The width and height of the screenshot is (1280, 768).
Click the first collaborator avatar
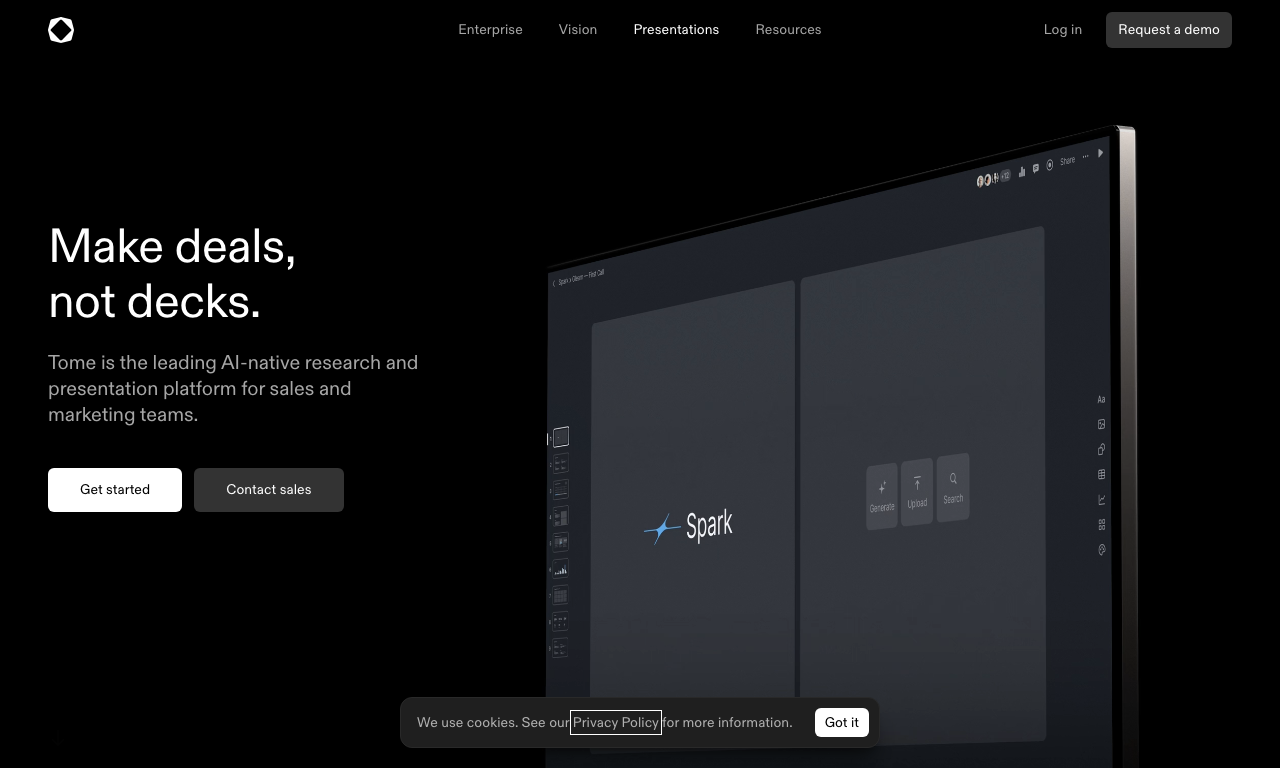click(x=980, y=181)
